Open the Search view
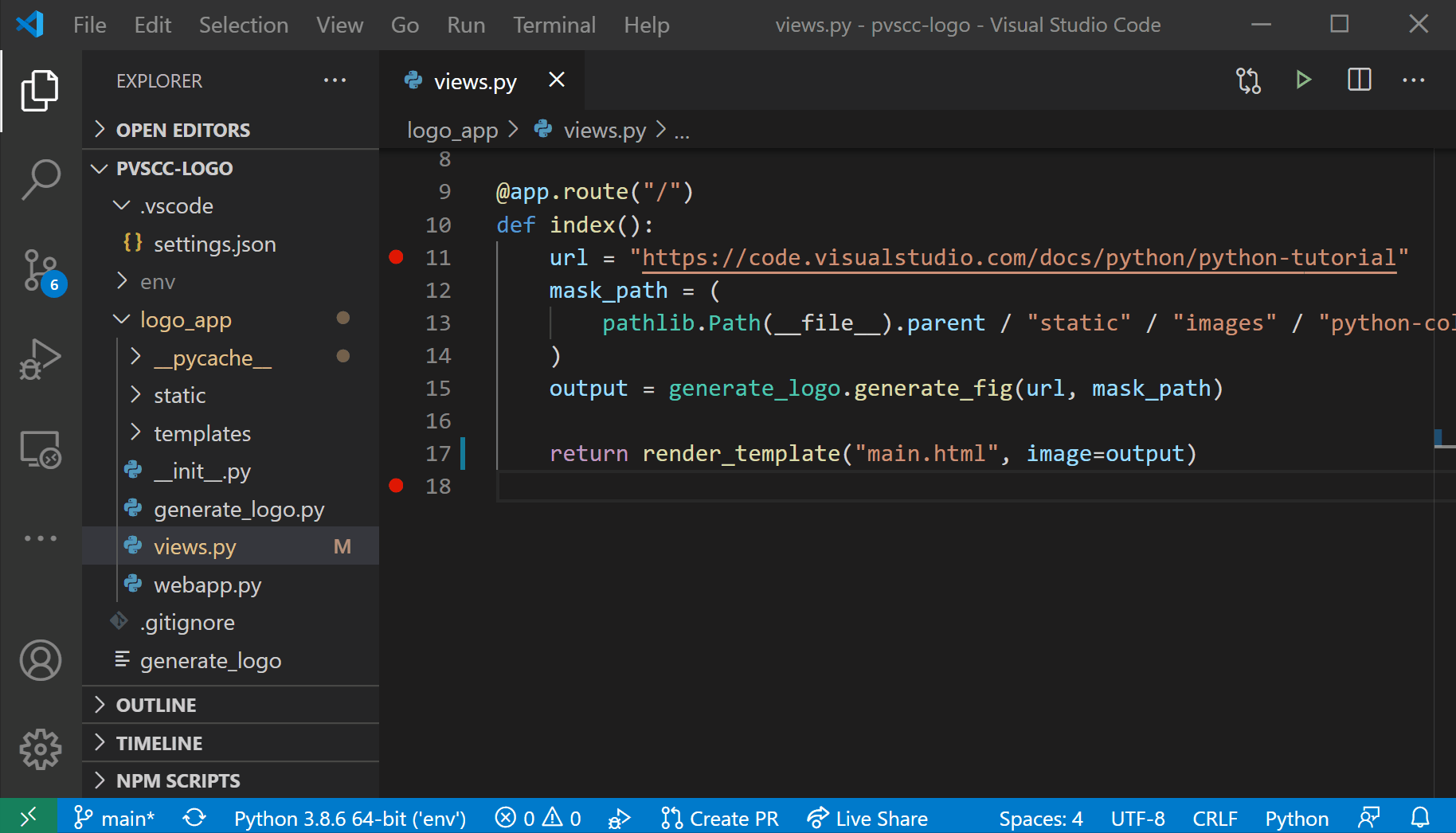 point(40,179)
